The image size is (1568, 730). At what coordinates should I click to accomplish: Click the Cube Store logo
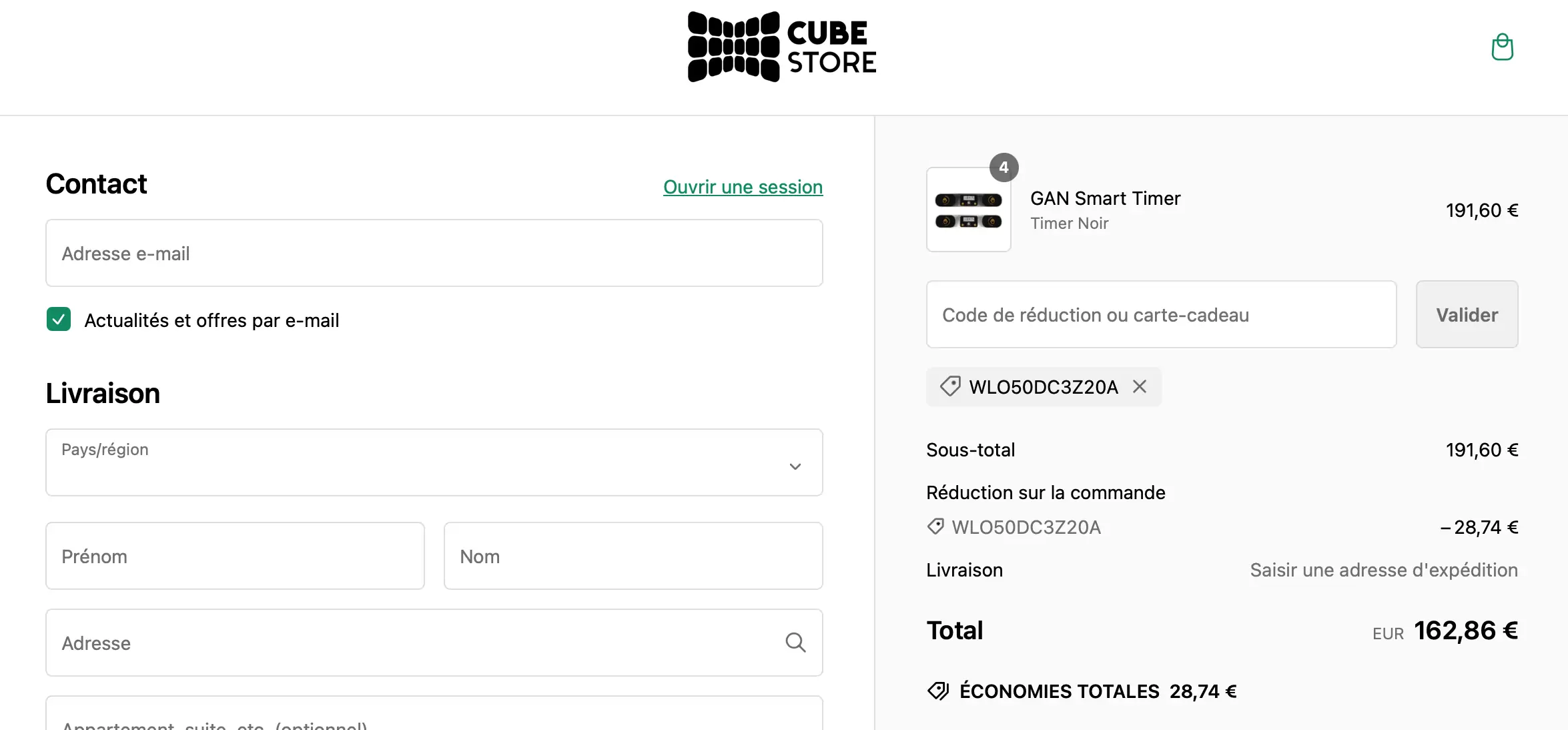point(782,47)
